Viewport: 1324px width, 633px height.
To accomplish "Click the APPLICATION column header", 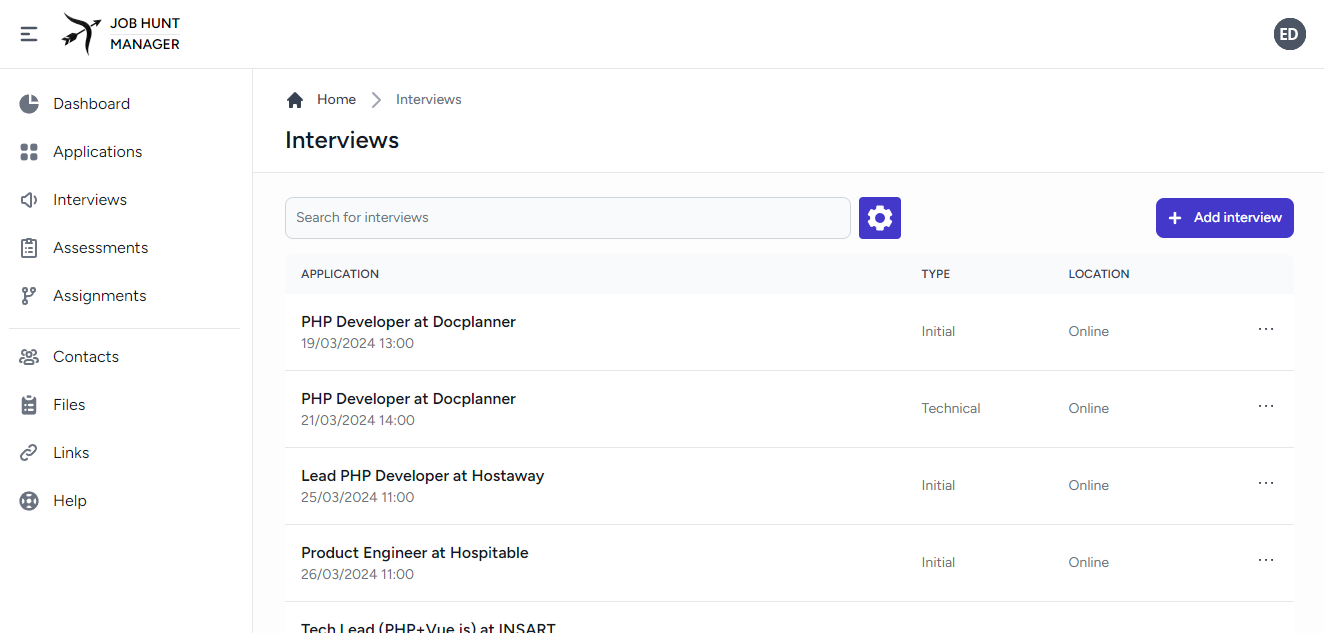I will [340, 274].
